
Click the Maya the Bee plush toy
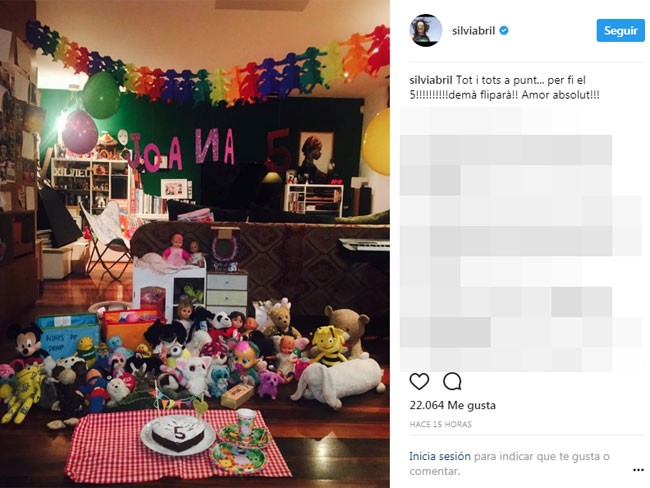pos(329,346)
